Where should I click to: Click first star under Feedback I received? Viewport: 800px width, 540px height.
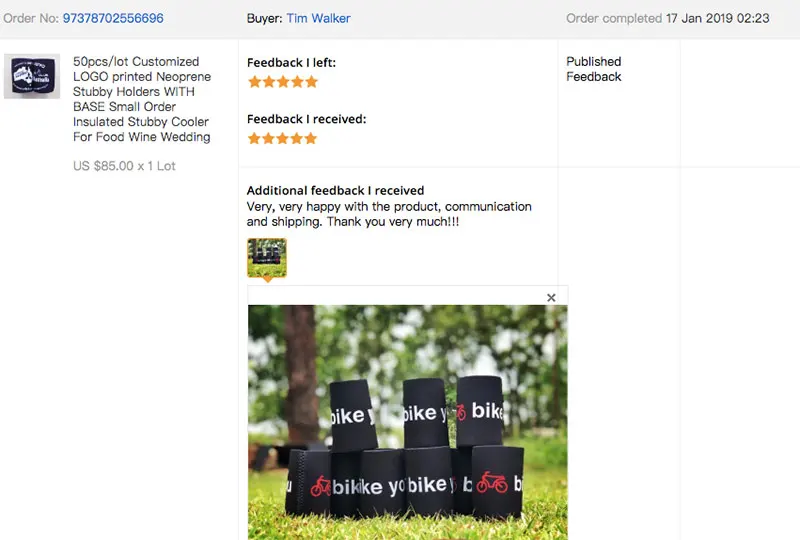(x=254, y=138)
